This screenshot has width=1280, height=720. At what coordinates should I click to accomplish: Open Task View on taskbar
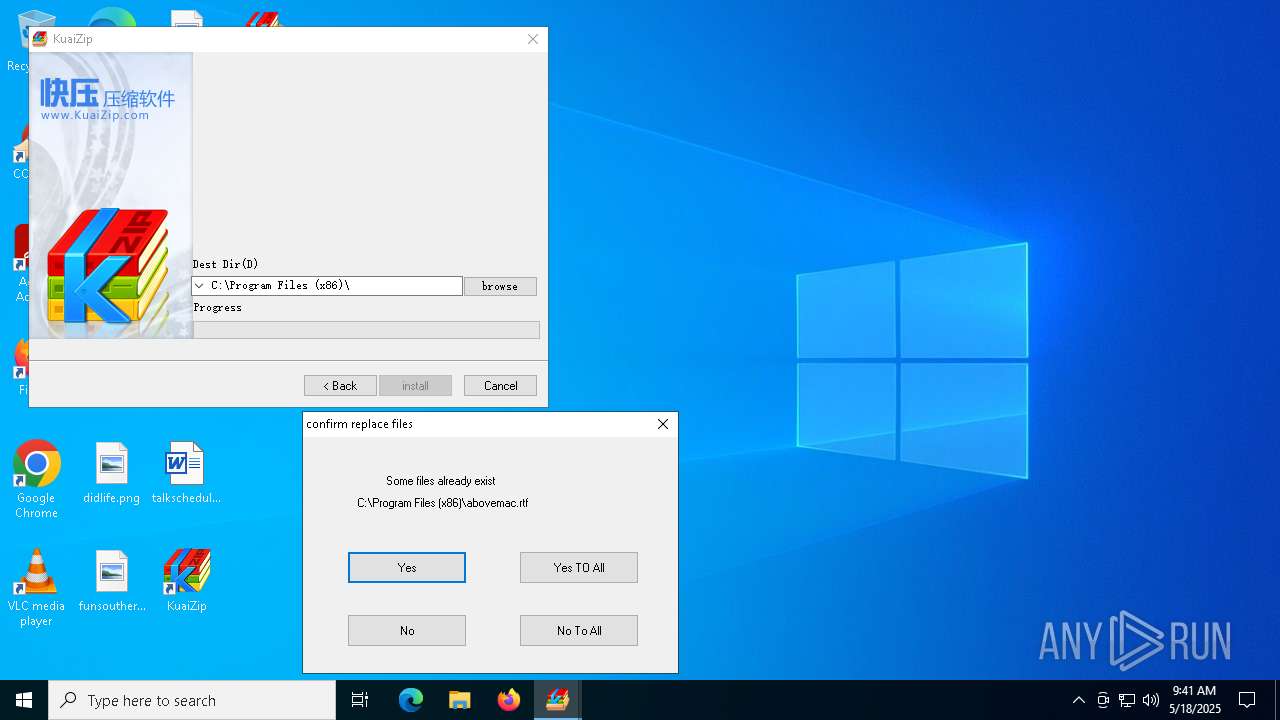click(360, 700)
